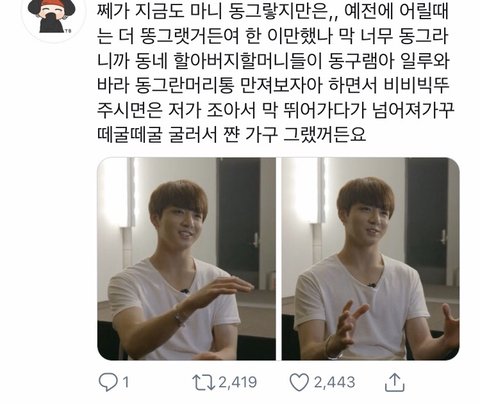The image size is (480, 404).
Task: Open the cartoon profile avatar
Action: [x=50, y=16]
